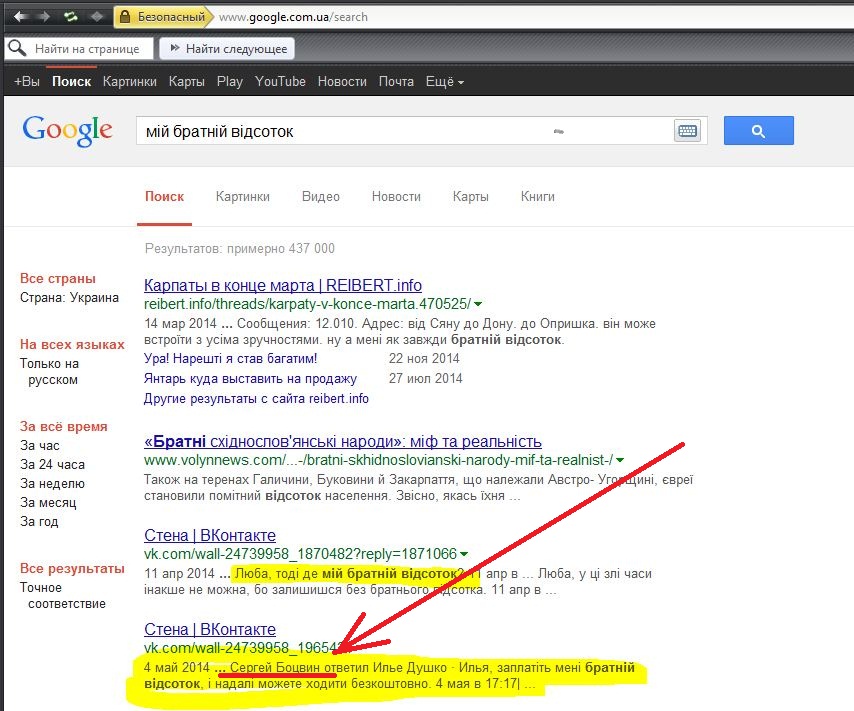This screenshot has height=711, width=854.
Task: Click into the 'Найти на странице' field
Action: coord(90,48)
